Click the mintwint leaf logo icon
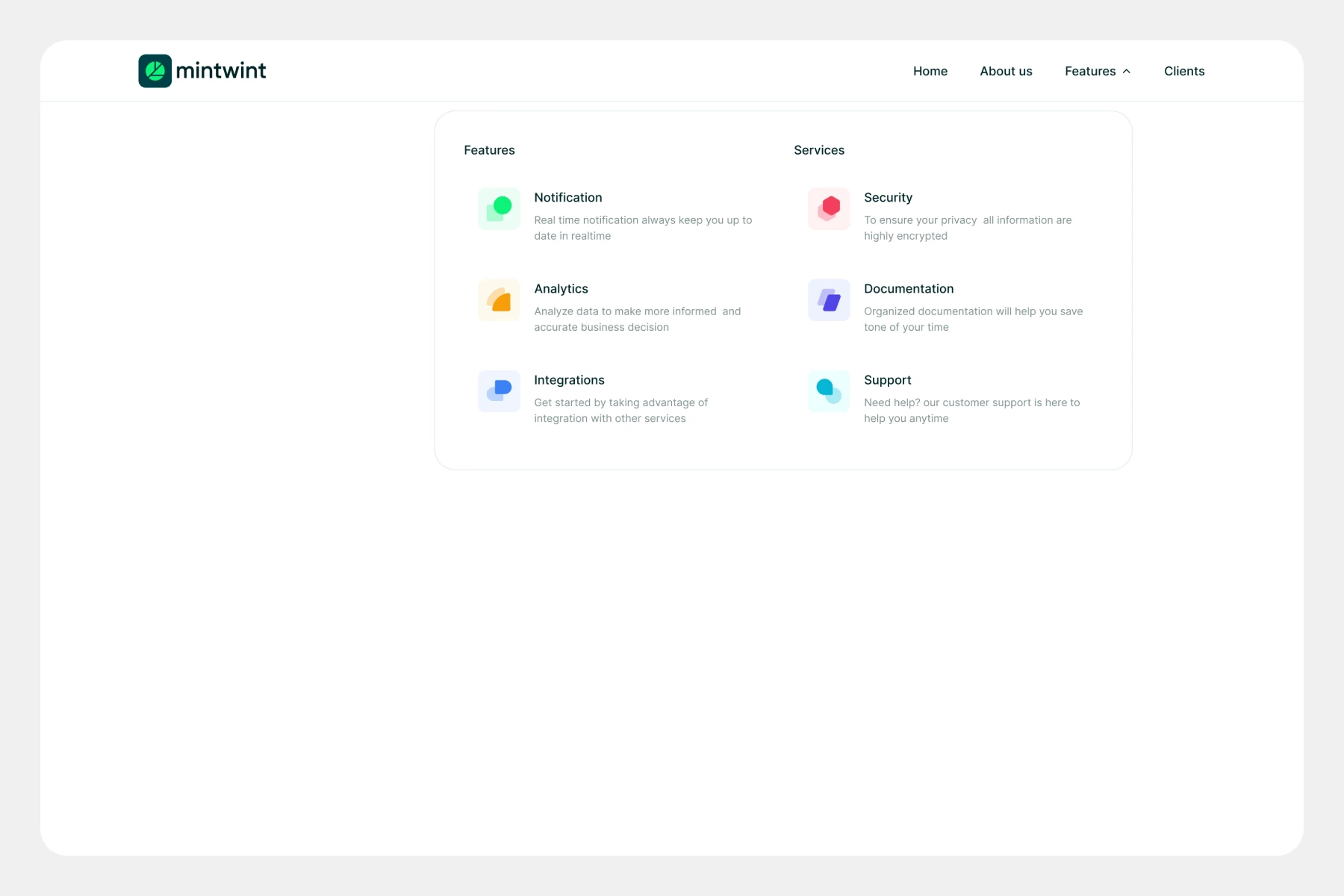This screenshot has height=896, width=1344. (155, 71)
